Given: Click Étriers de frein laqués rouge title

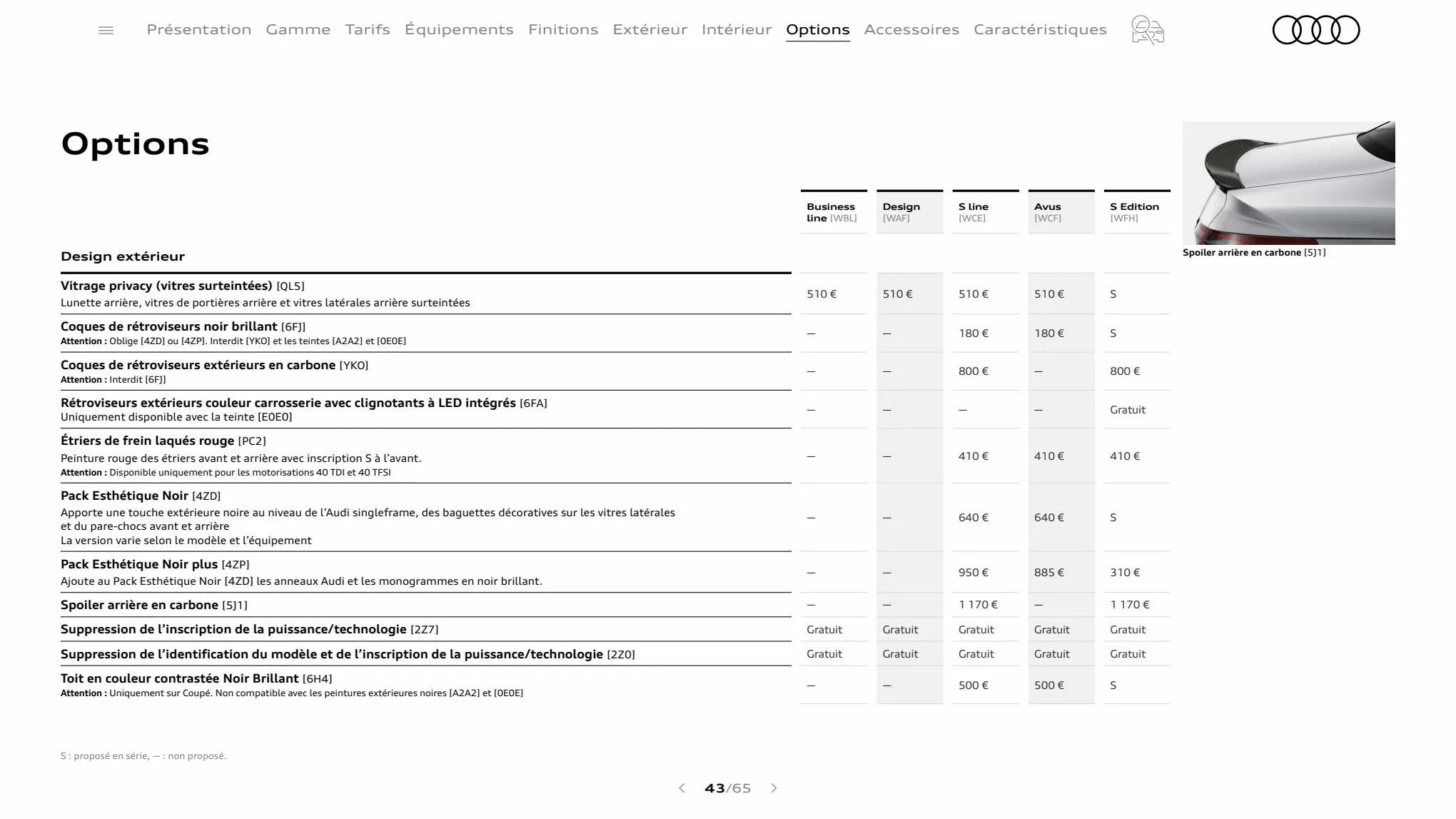Looking at the screenshot, I should tap(163, 441).
